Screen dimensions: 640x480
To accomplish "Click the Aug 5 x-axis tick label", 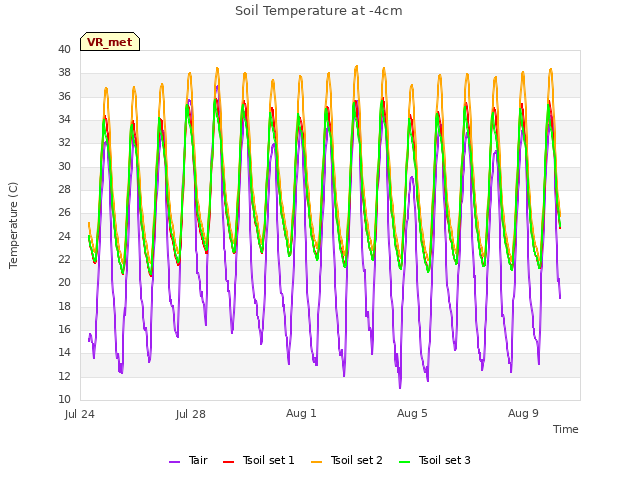I will pos(412,413).
